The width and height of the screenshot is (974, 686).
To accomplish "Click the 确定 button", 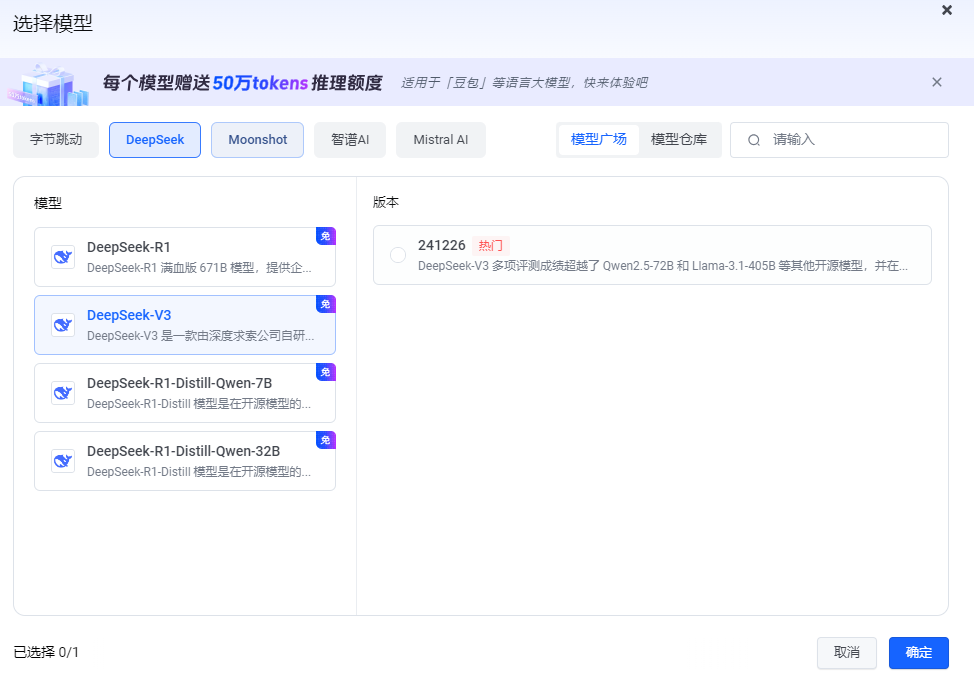I will tap(919, 652).
